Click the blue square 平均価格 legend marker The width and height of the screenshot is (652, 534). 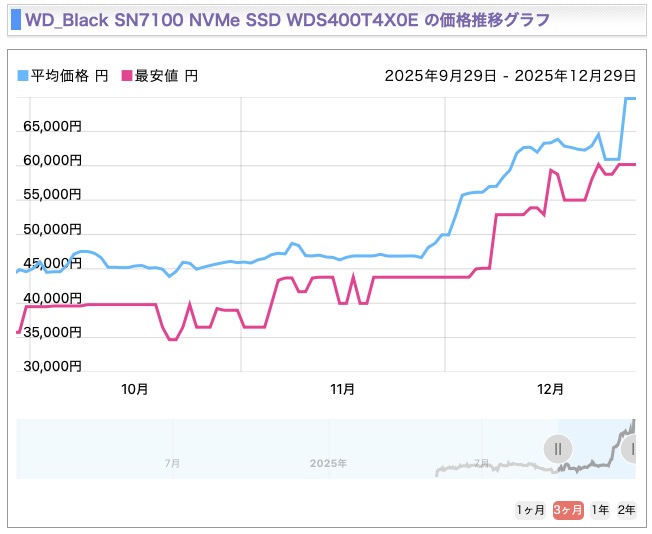24,76
